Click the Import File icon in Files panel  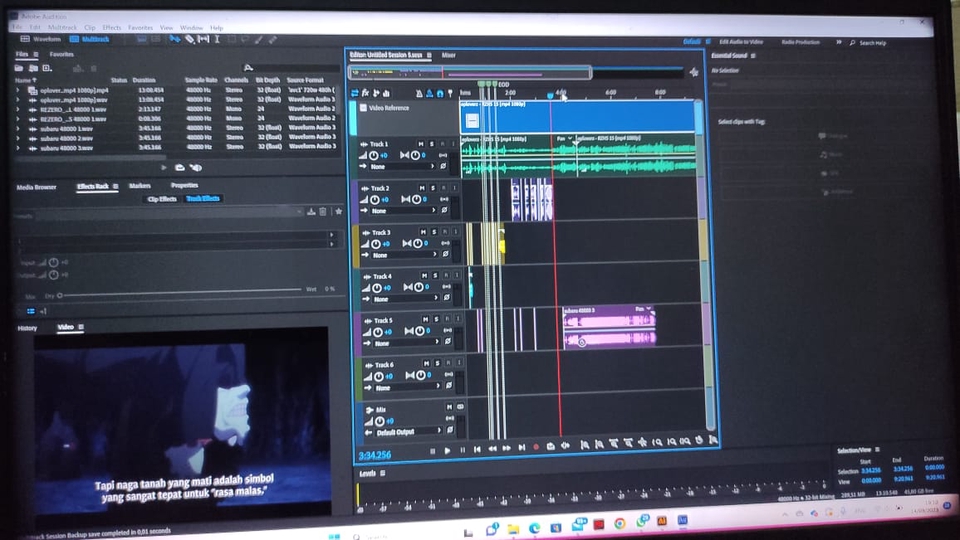33,69
